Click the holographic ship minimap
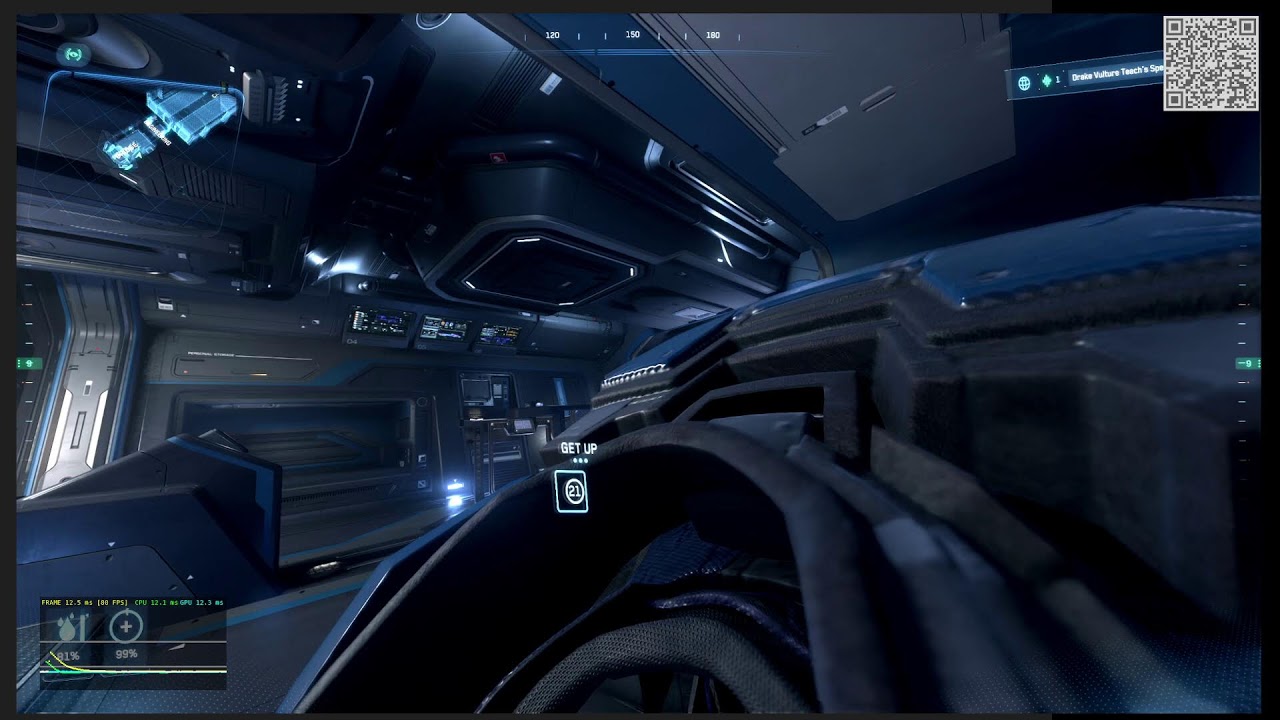 (x=172, y=127)
